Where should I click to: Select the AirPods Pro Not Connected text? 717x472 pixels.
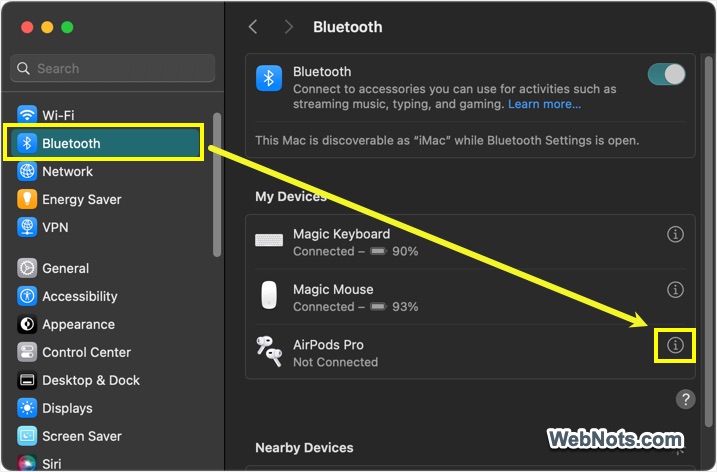point(336,362)
